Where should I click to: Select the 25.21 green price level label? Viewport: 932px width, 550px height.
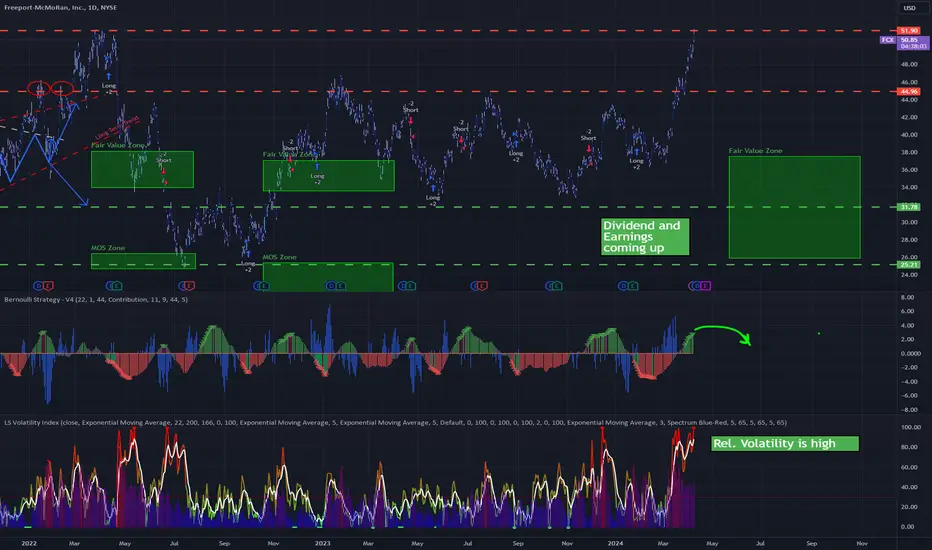909,265
